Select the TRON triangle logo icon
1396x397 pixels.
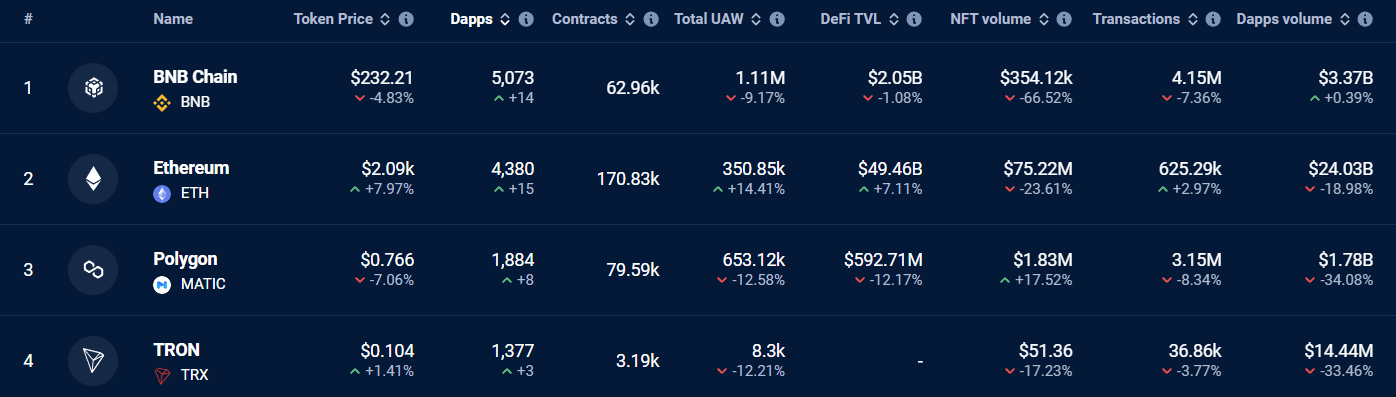coord(93,361)
